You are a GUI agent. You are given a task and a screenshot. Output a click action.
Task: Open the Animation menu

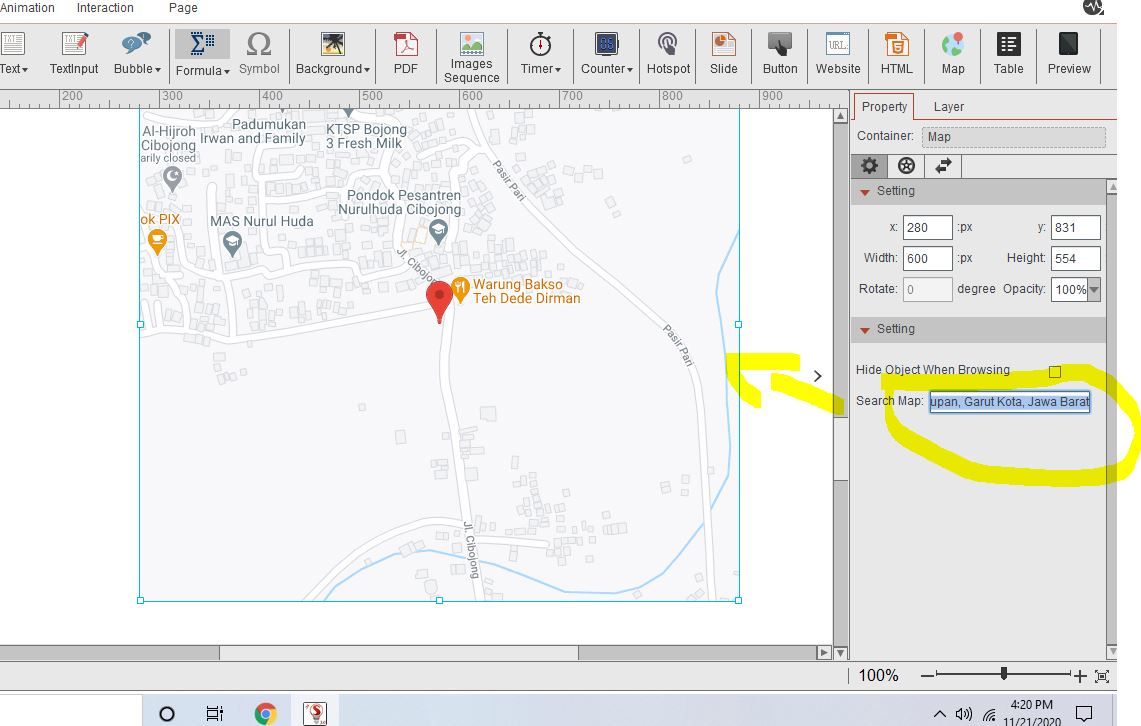pyautogui.click(x=27, y=8)
